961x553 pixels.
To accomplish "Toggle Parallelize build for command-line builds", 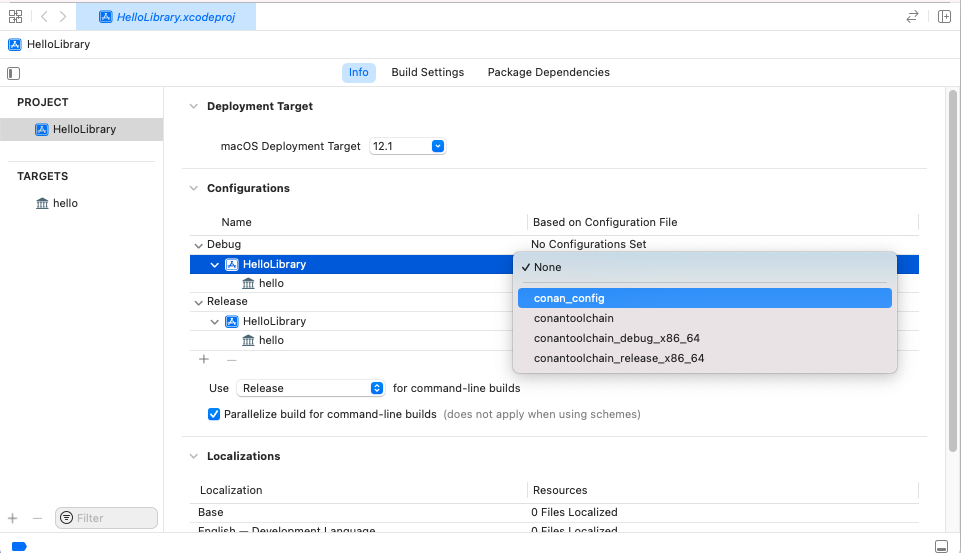I will pyautogui.click(x=214, y=414).
